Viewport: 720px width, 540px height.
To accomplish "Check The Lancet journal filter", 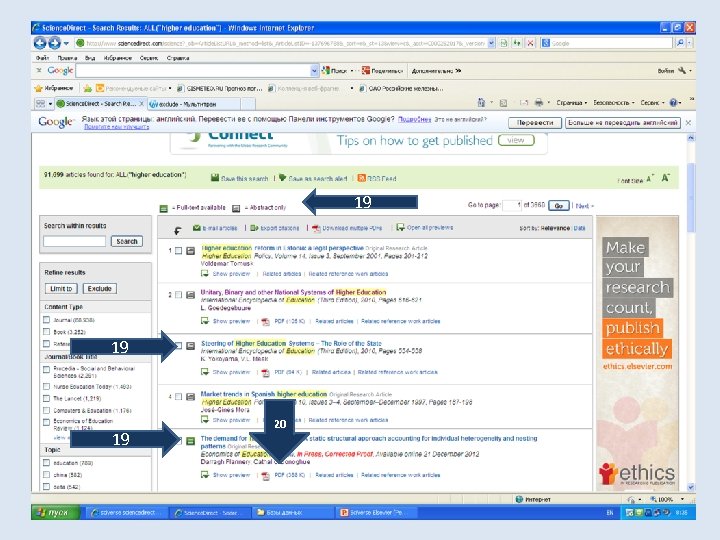I will [x=46, y=399].
